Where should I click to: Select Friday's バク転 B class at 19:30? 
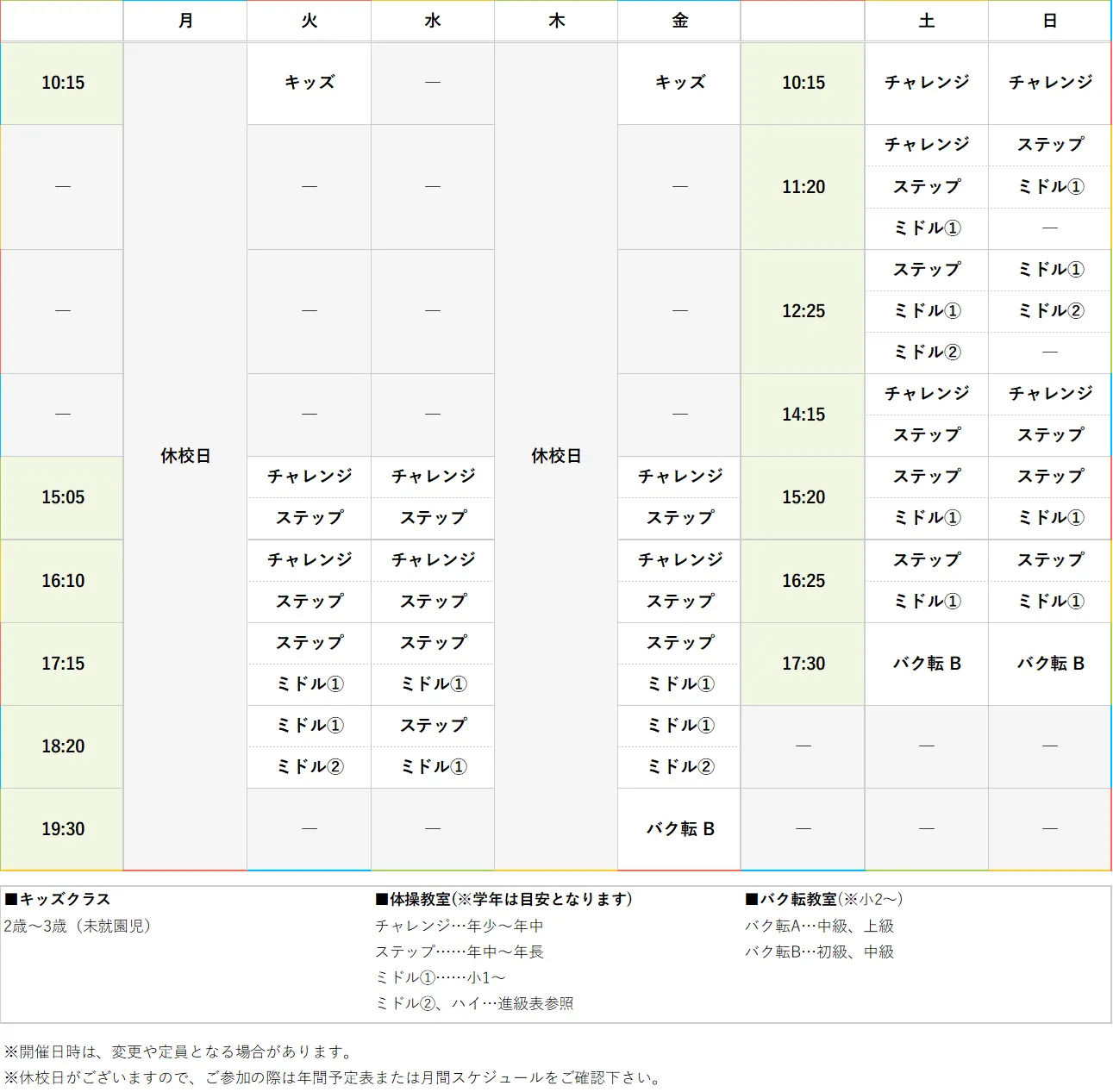pos(678,828)
